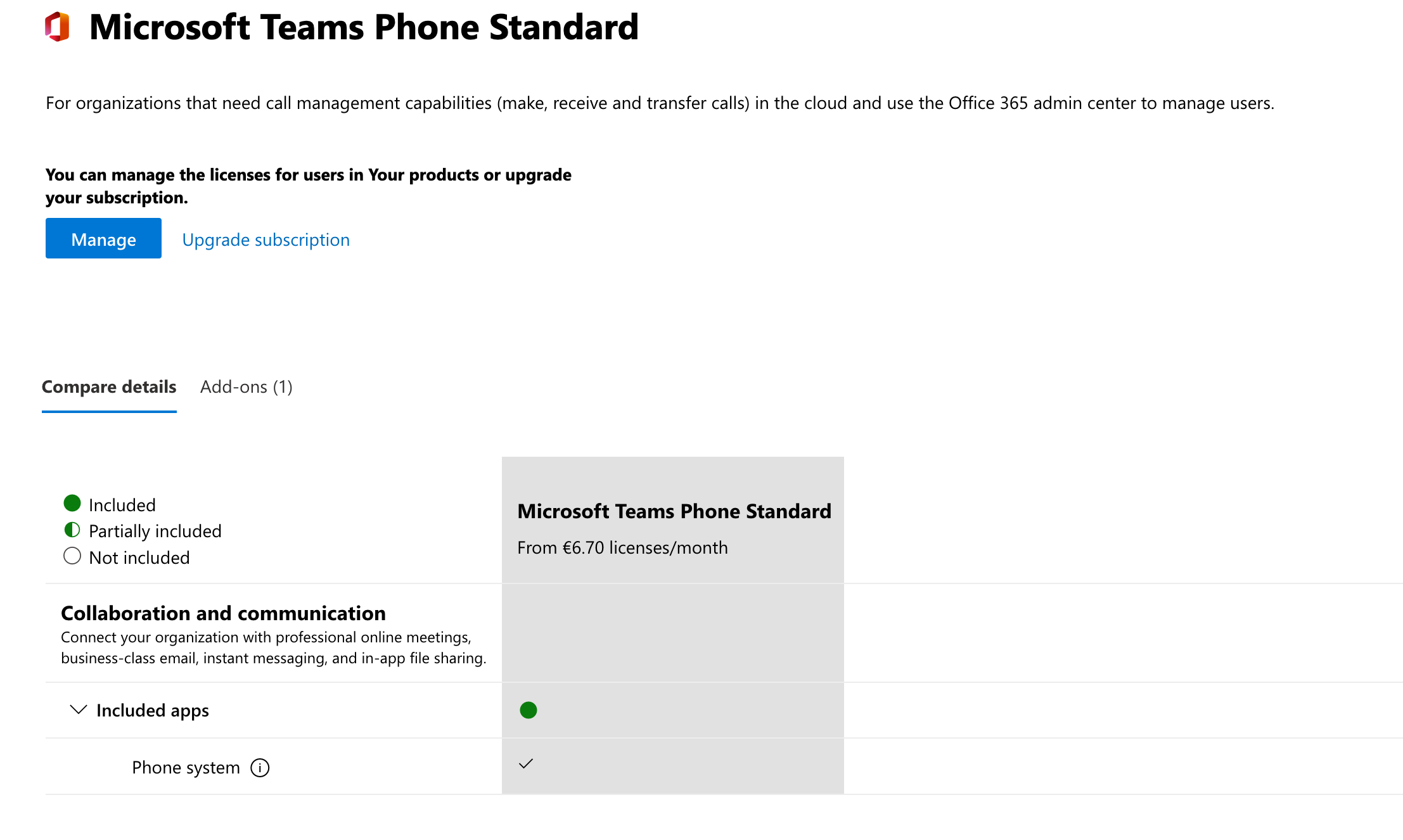Click the Partially included legend label

pyautogui.click(x=155, y=531)
